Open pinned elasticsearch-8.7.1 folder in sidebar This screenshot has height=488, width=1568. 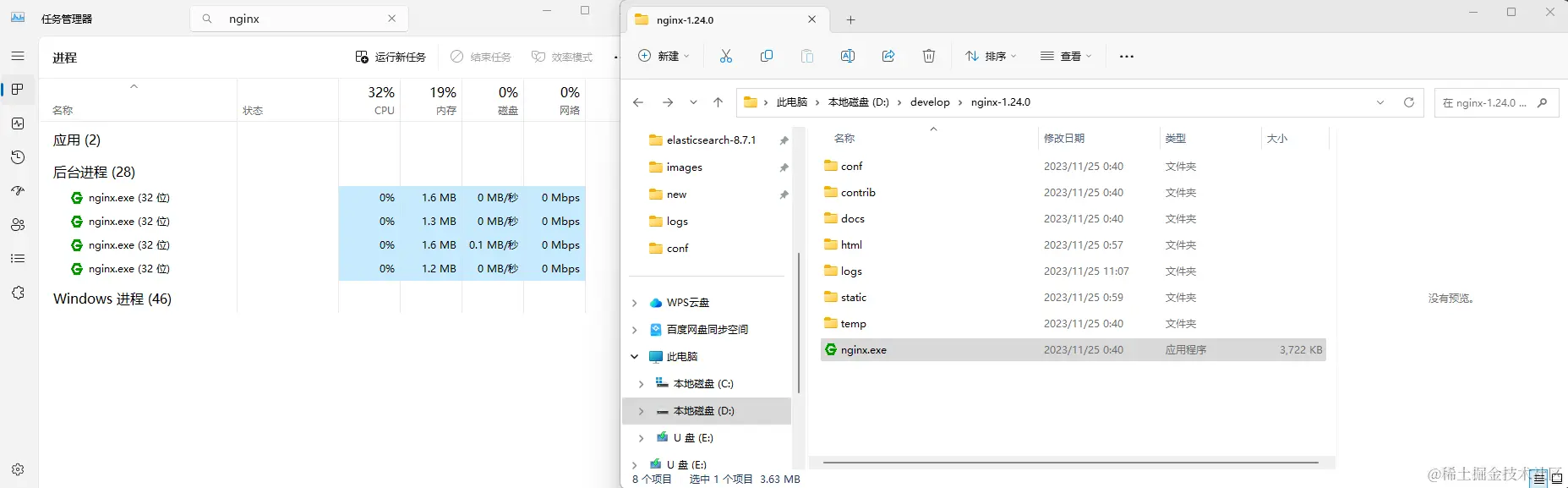(711, 140)
